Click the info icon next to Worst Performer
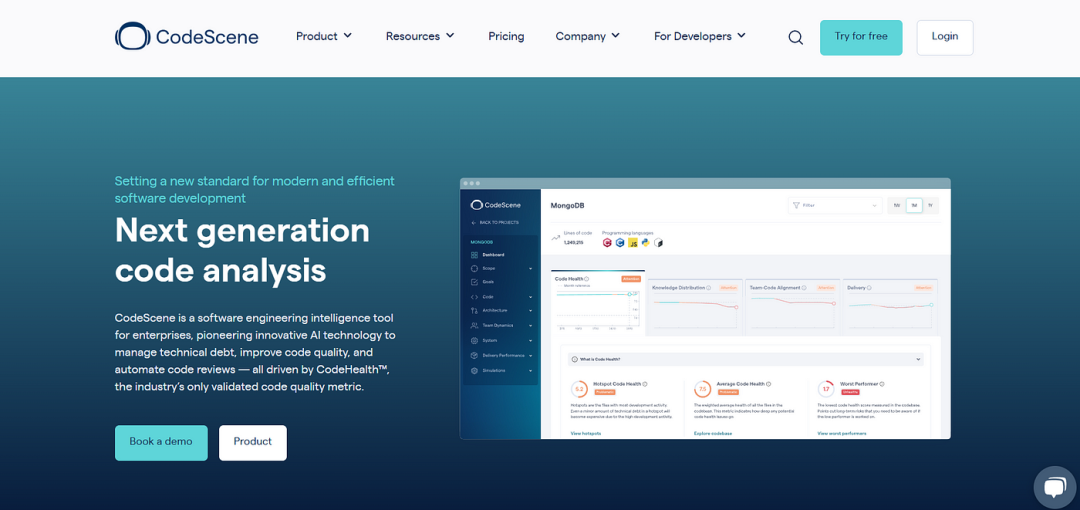 point(882,384)
